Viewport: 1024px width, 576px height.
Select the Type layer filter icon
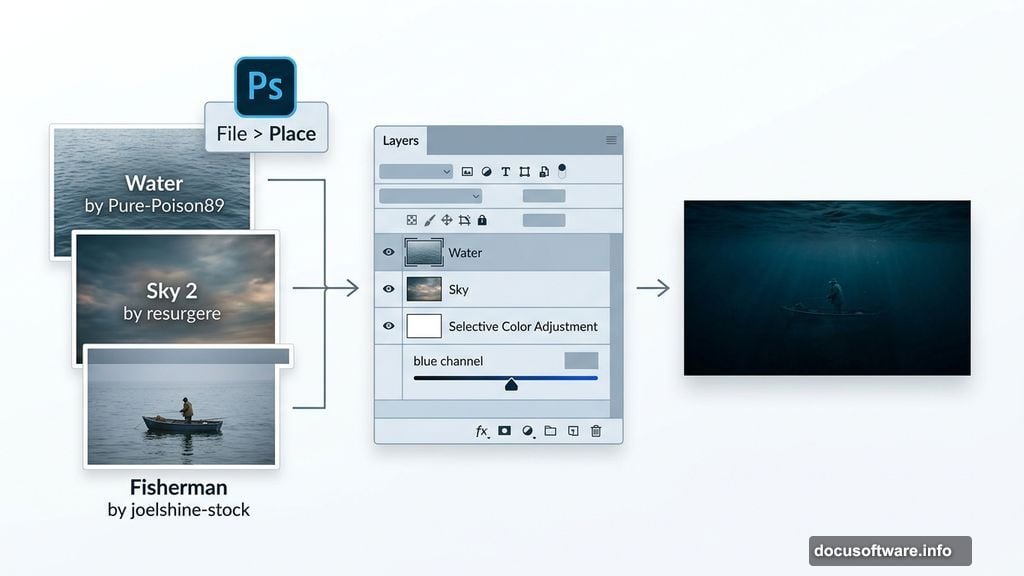507,171
